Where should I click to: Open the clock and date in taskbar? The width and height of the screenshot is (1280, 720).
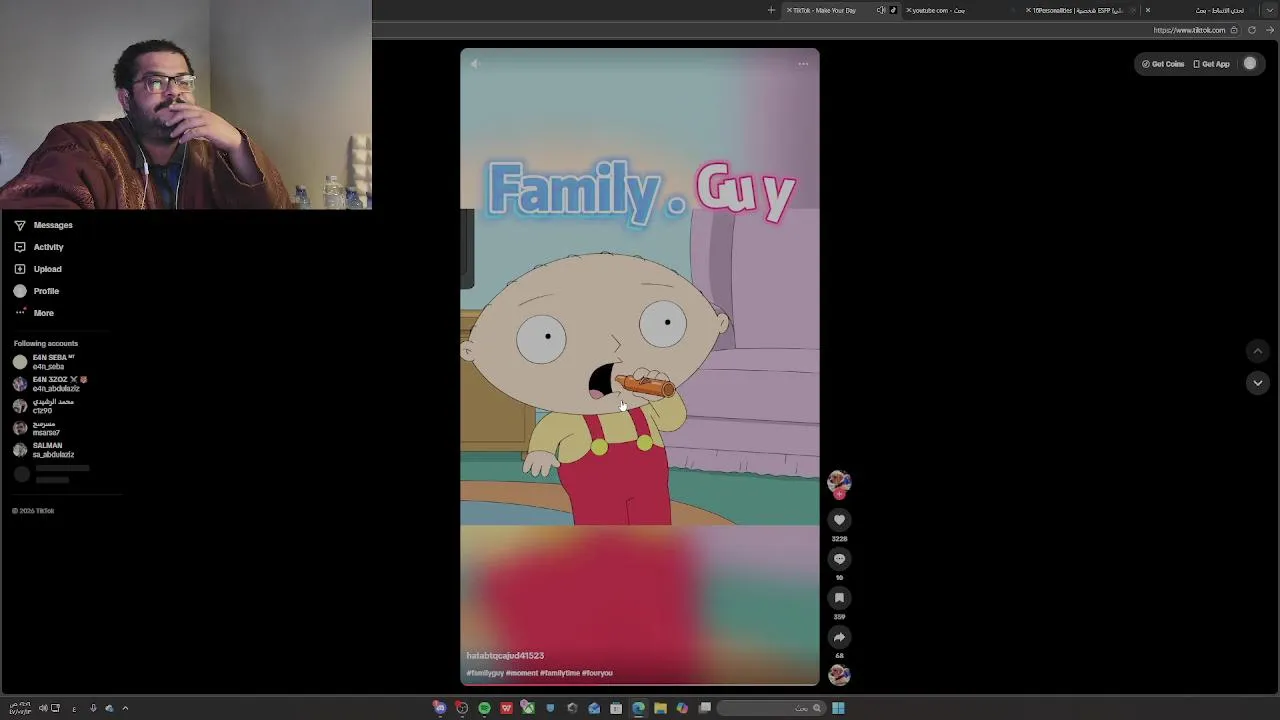click(20, 708)
